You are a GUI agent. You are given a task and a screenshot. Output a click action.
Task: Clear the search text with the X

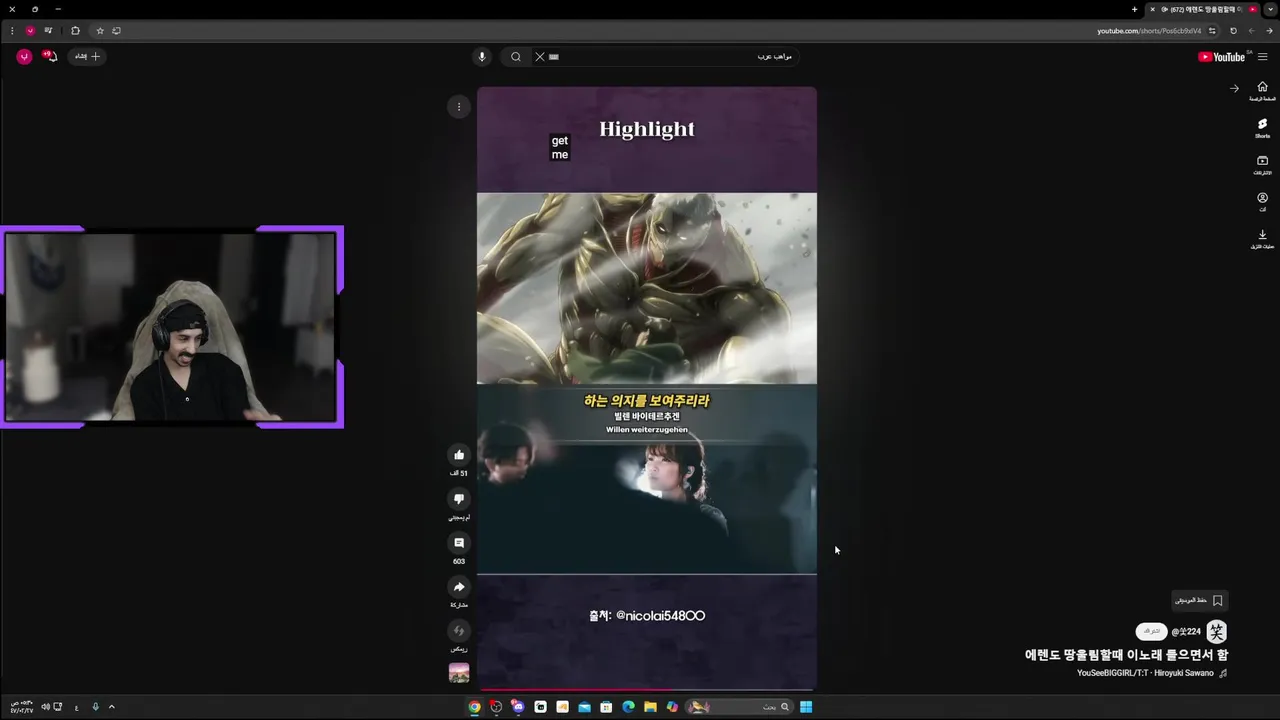coord(540,57)
